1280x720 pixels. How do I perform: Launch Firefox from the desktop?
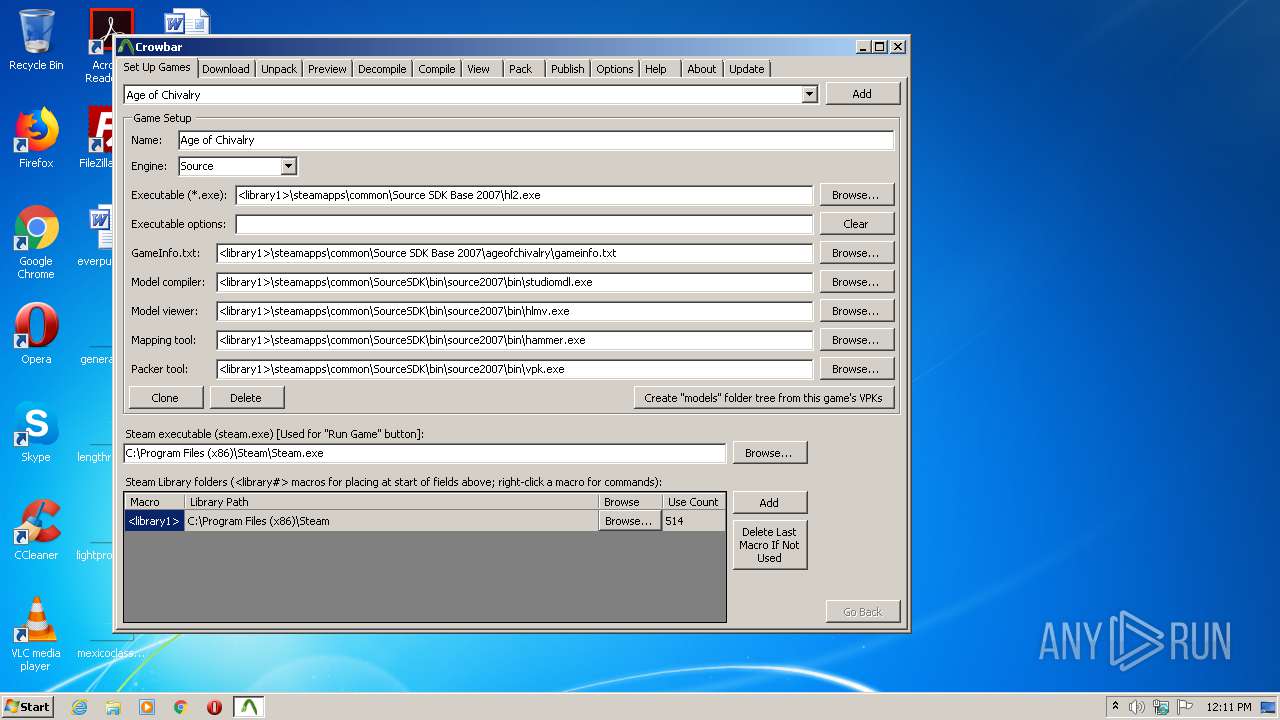pos(36,138)
